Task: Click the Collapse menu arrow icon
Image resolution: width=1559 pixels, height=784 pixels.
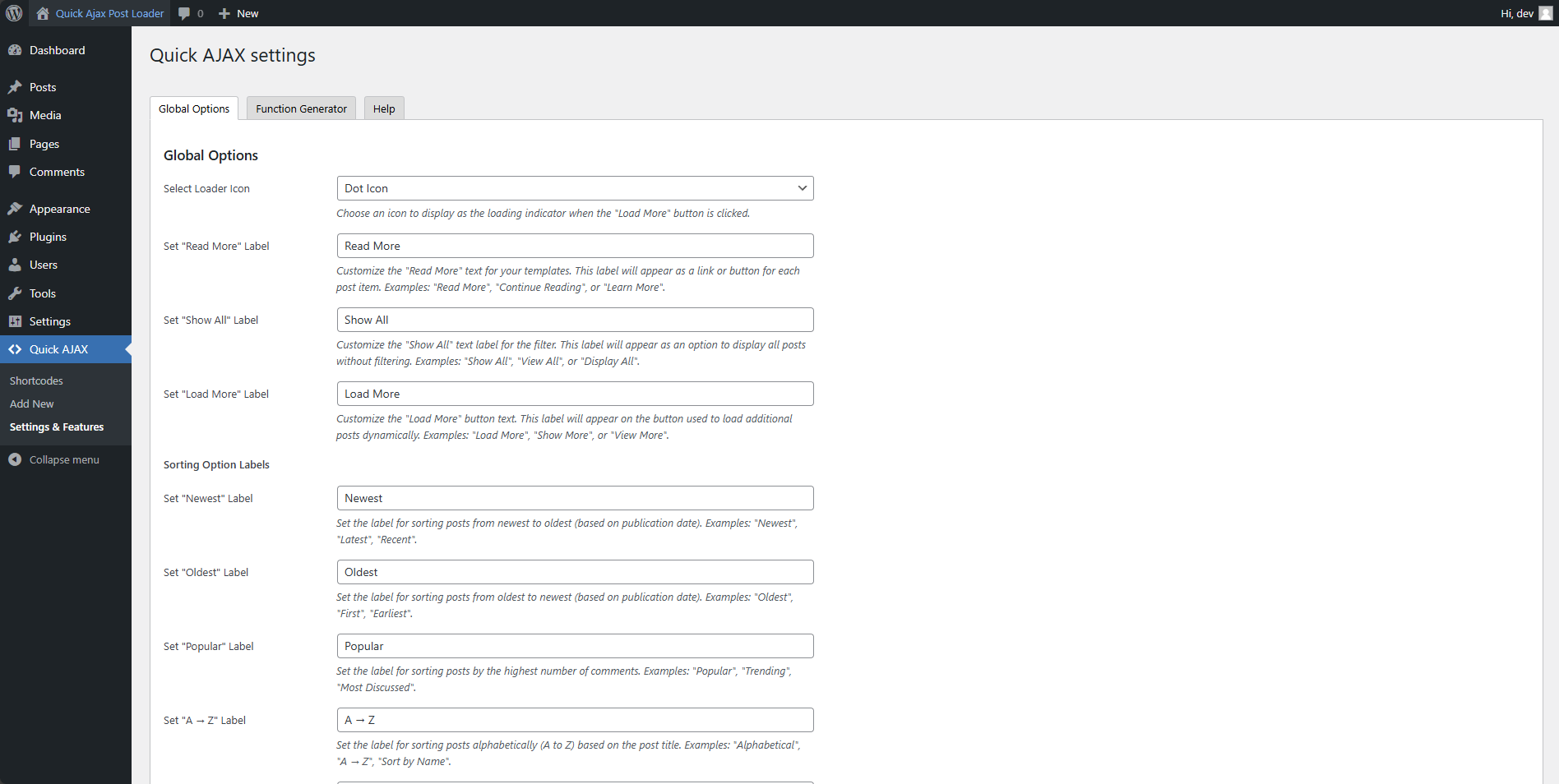Action: click(15, 459)
